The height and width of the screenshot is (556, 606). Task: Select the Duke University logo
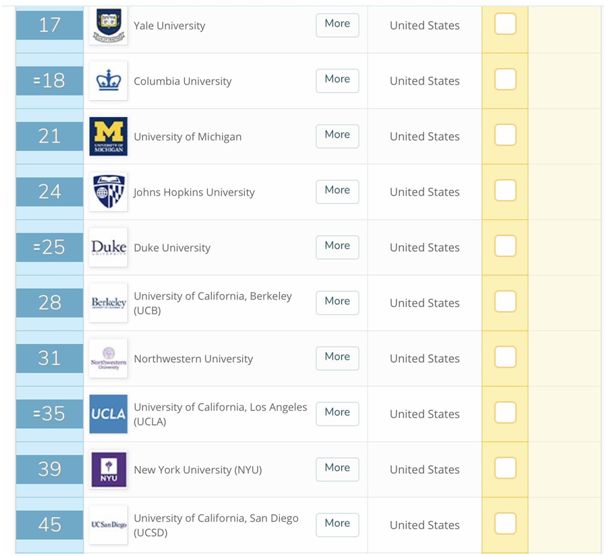tap(109, 247)
